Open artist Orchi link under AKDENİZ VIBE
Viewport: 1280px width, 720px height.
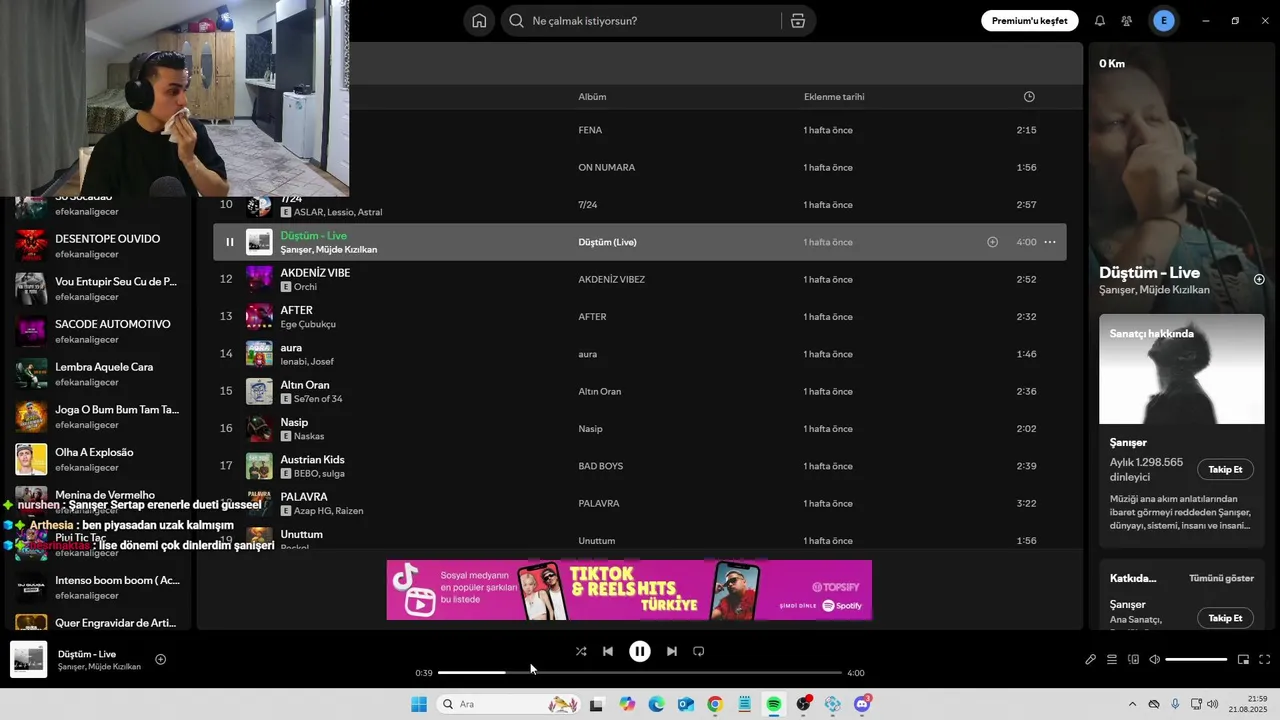[x=305, y=287]
